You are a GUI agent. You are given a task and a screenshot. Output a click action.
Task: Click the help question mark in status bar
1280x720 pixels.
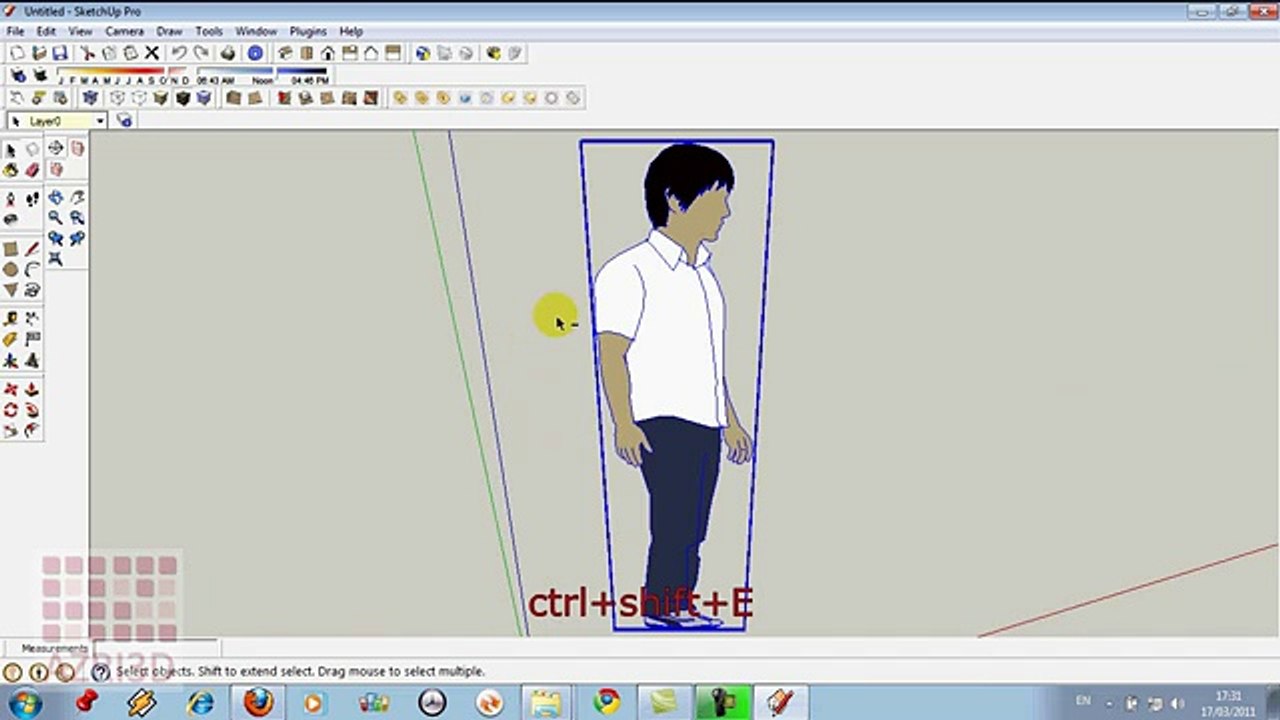(x=100, y=672)
